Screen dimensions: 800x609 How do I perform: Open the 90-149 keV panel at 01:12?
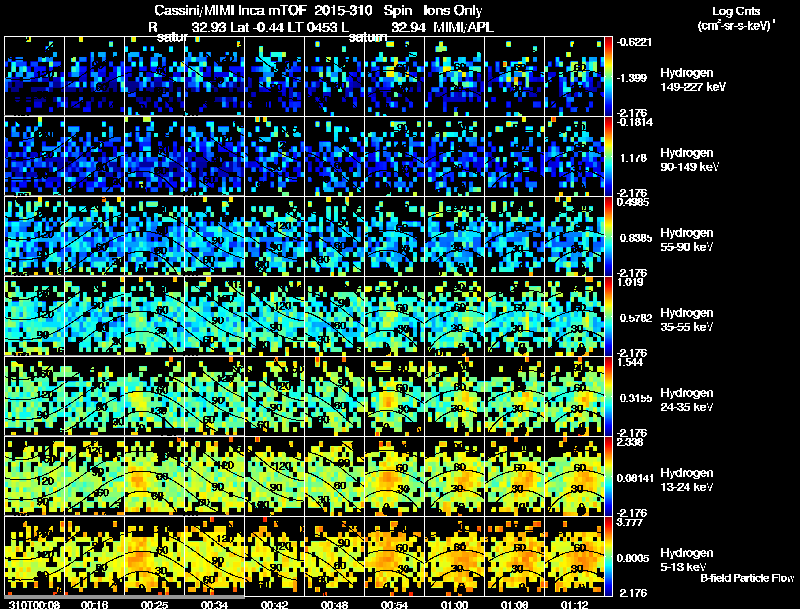[x=574, y=156]
